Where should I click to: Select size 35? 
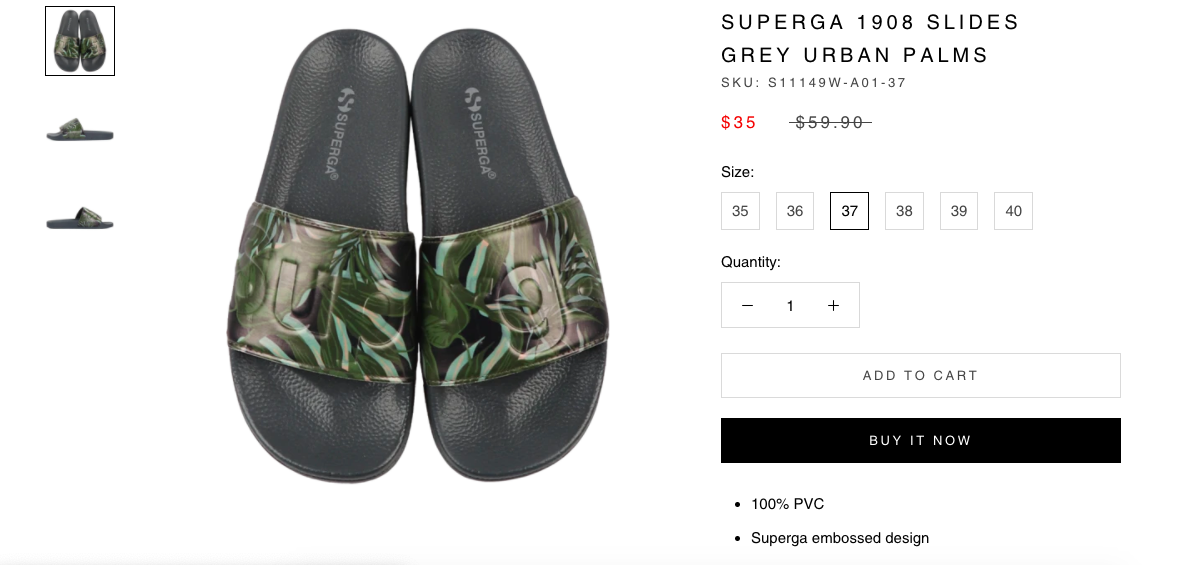pyautogui.click(x=740, y=211)
